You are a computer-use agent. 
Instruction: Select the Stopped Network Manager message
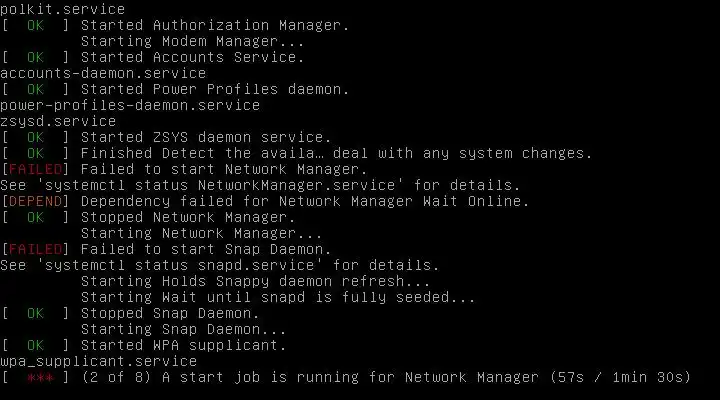point(188,217)
